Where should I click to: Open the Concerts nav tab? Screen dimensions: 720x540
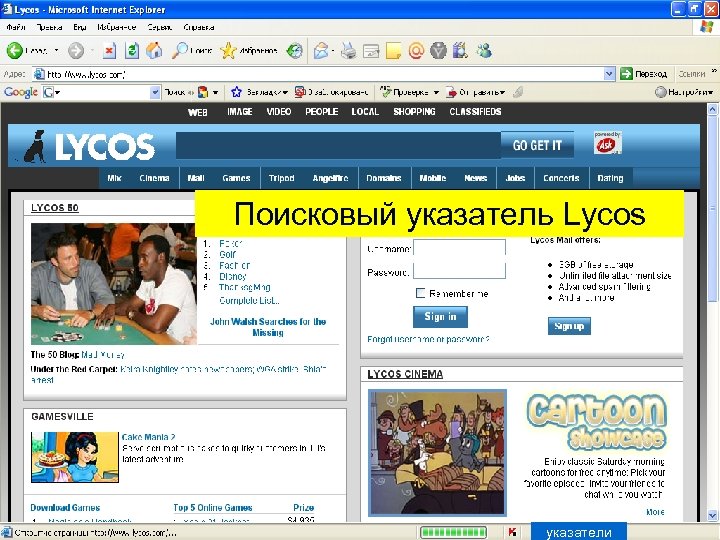coord(561,178)
